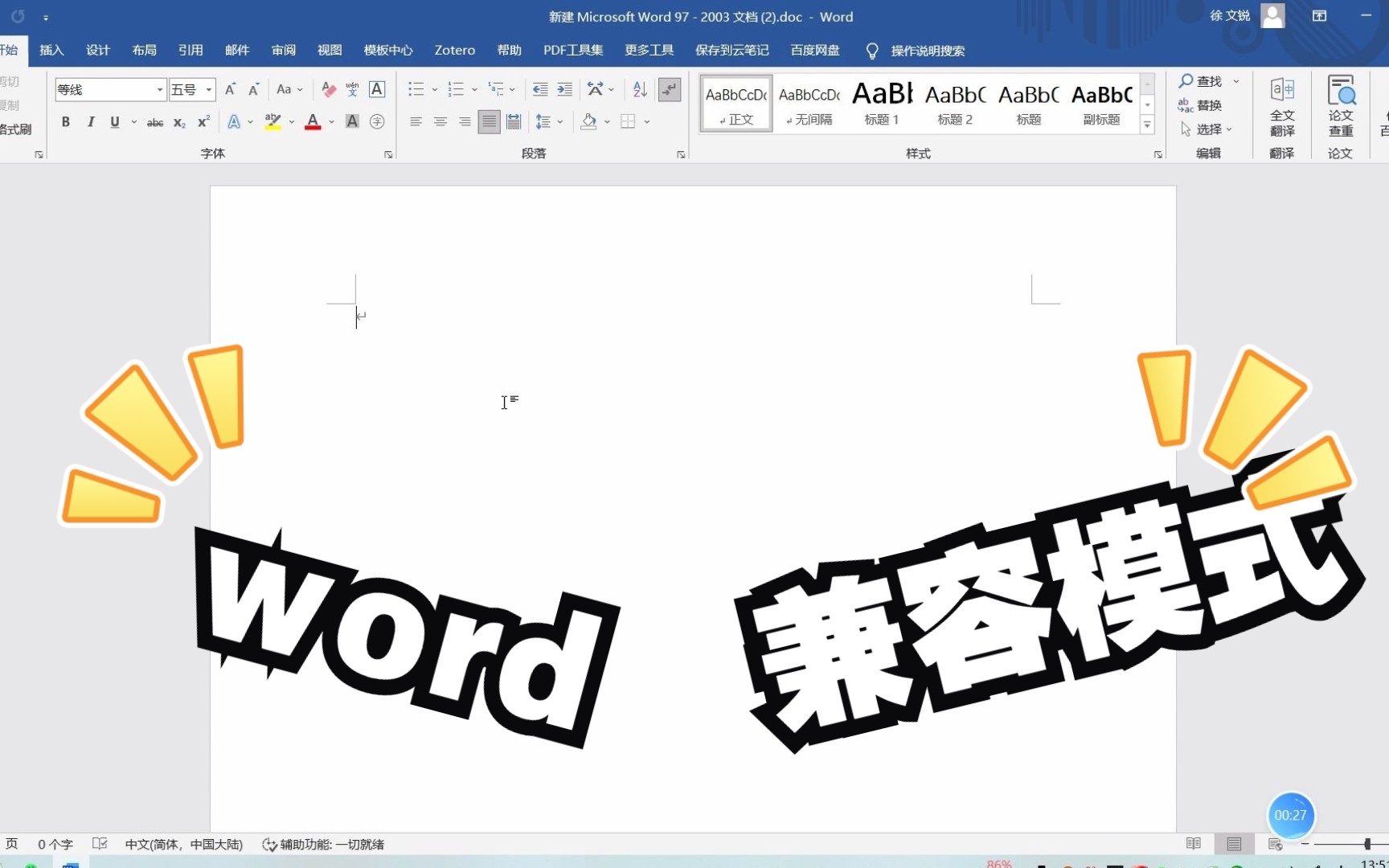The height and width of the screenshot is (868, 1389).
Task: Switch to read mode view icon
Action: pyautogui.click(x=1194, y=844)
